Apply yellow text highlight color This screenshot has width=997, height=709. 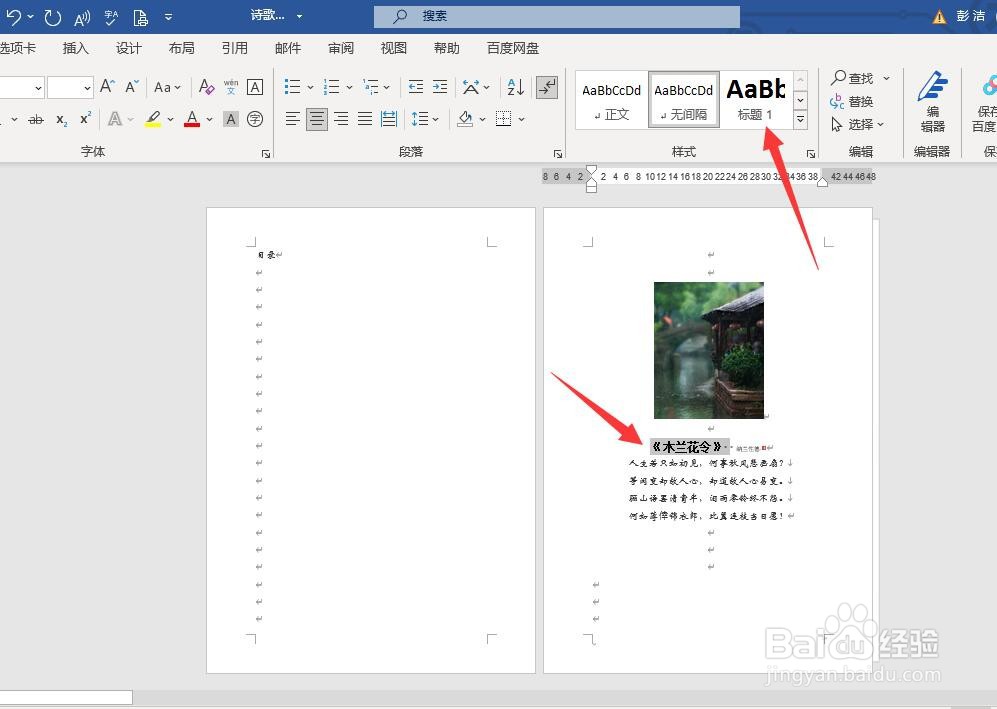tap(153, 119)
